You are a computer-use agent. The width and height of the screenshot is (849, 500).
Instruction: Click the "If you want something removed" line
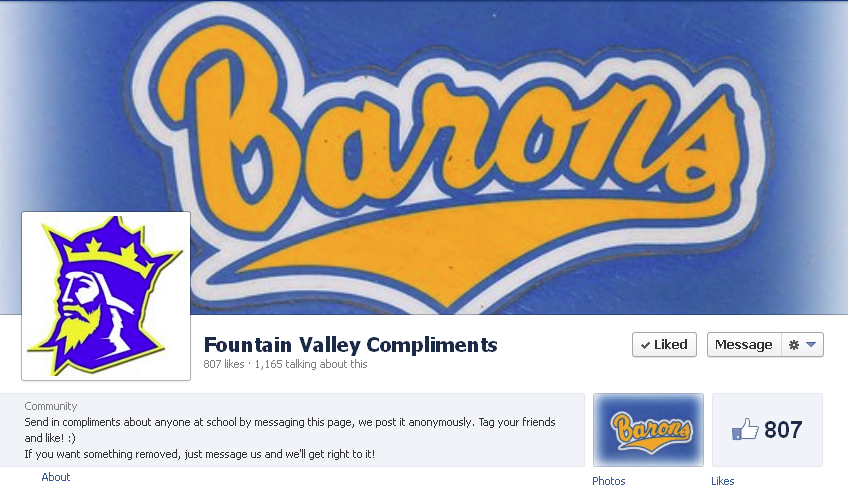(200, 454)
